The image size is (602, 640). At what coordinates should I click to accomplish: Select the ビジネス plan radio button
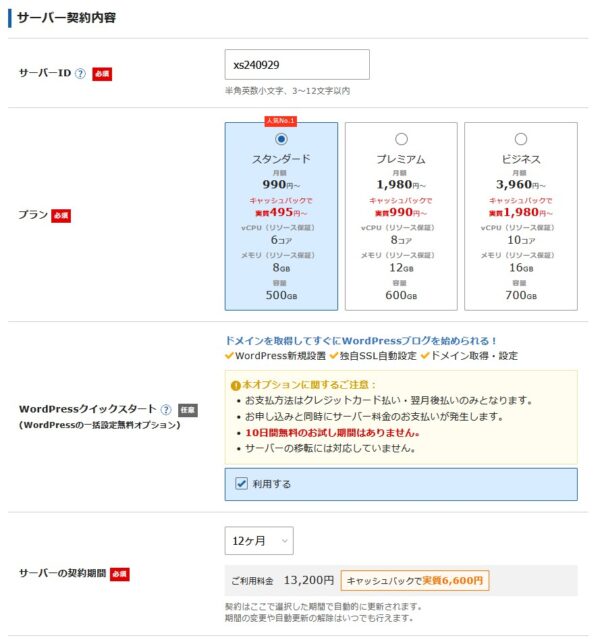tap(521, 139)
